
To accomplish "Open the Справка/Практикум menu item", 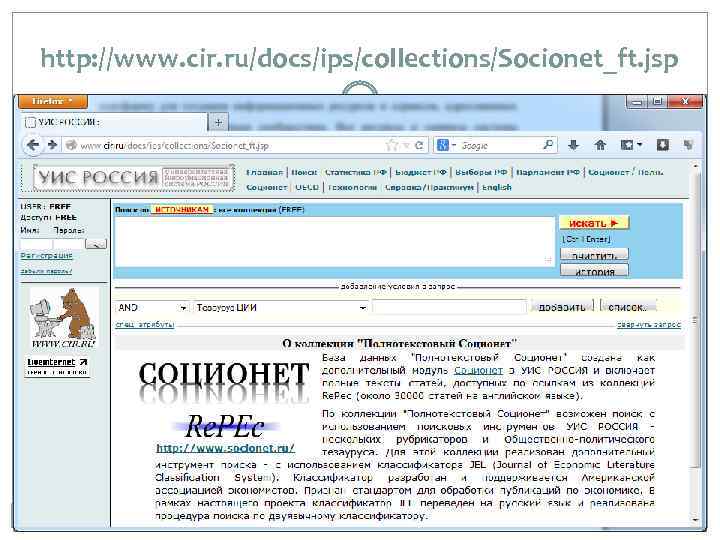I will [429, 187].
